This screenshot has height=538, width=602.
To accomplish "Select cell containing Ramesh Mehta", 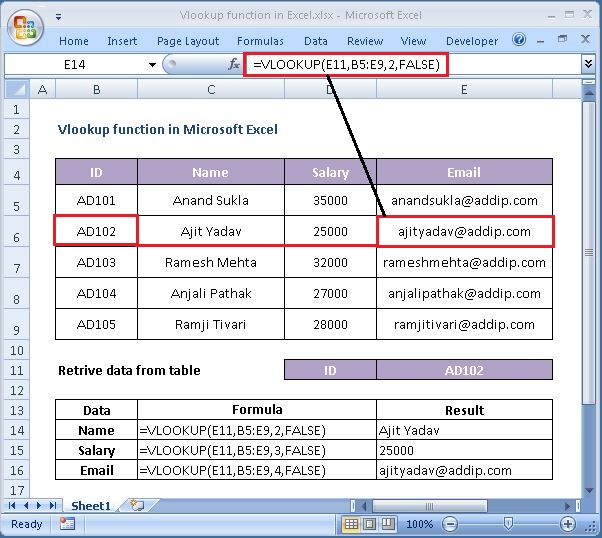I will (211, 262).
